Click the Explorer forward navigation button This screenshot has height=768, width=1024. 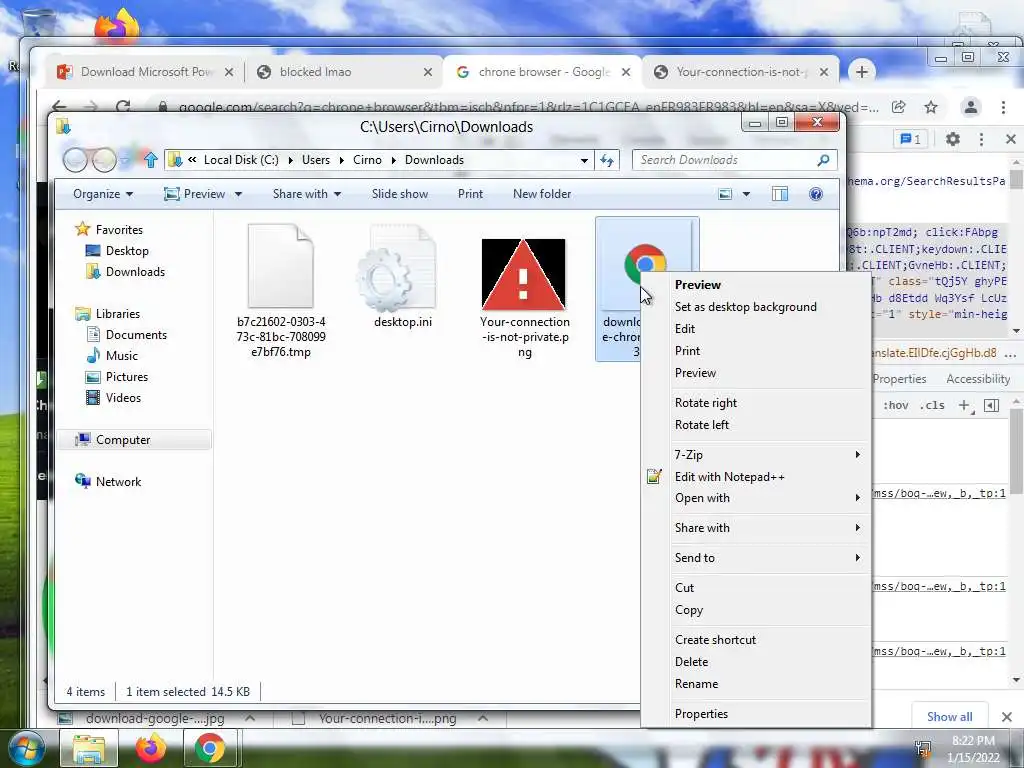coord(103,159)
